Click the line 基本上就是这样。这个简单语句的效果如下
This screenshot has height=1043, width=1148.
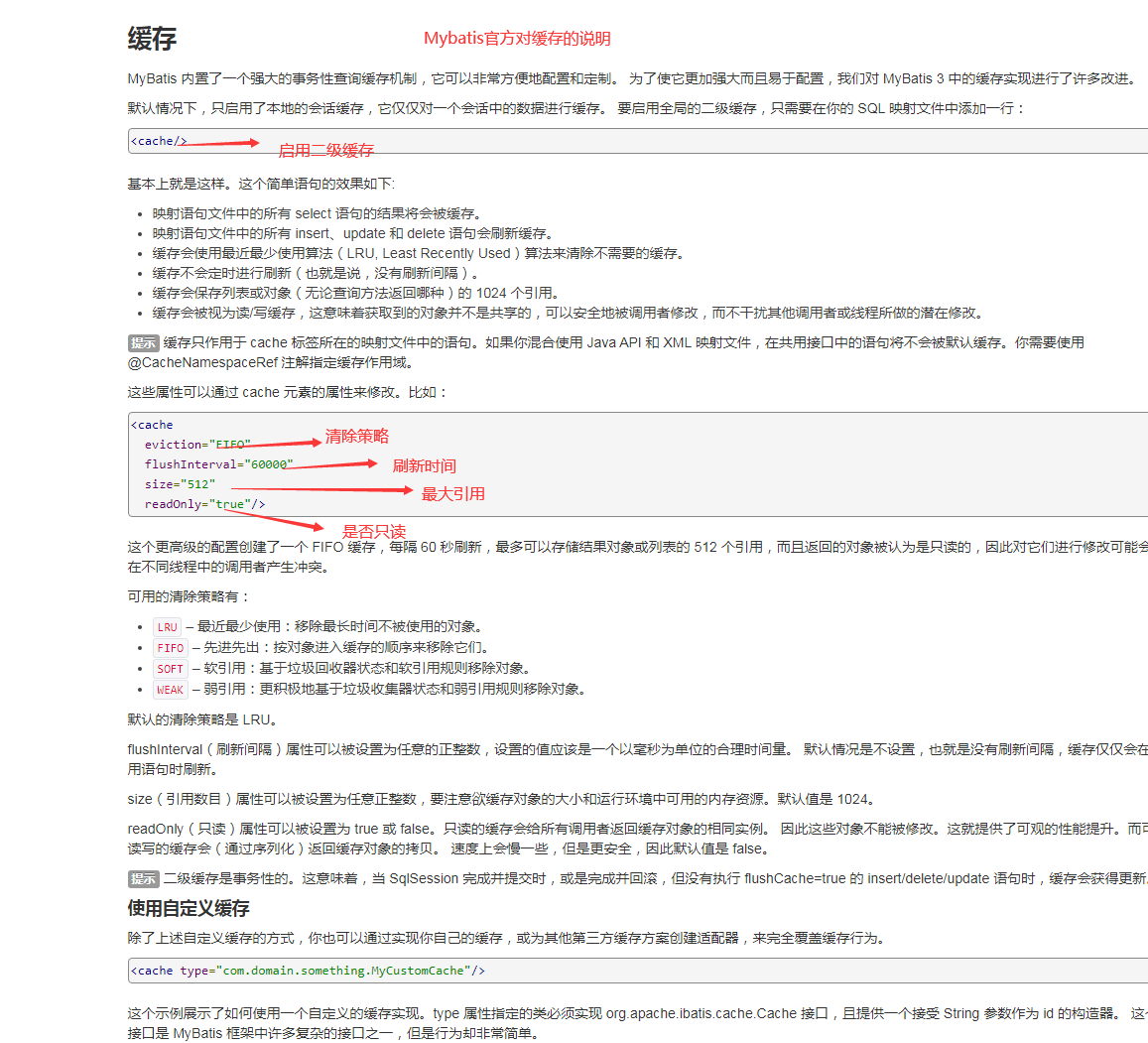(261, 184)
